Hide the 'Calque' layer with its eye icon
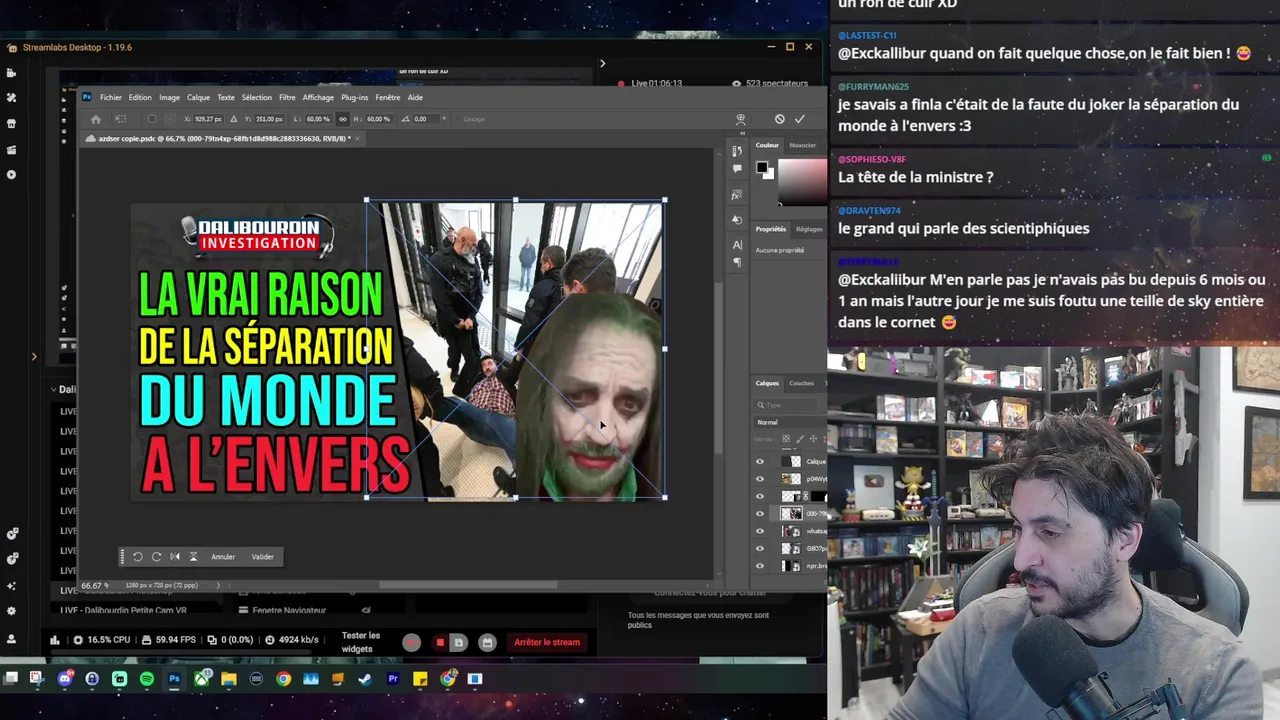The height and width of the screenshot is (720, 1280). (x=760, y=461)
